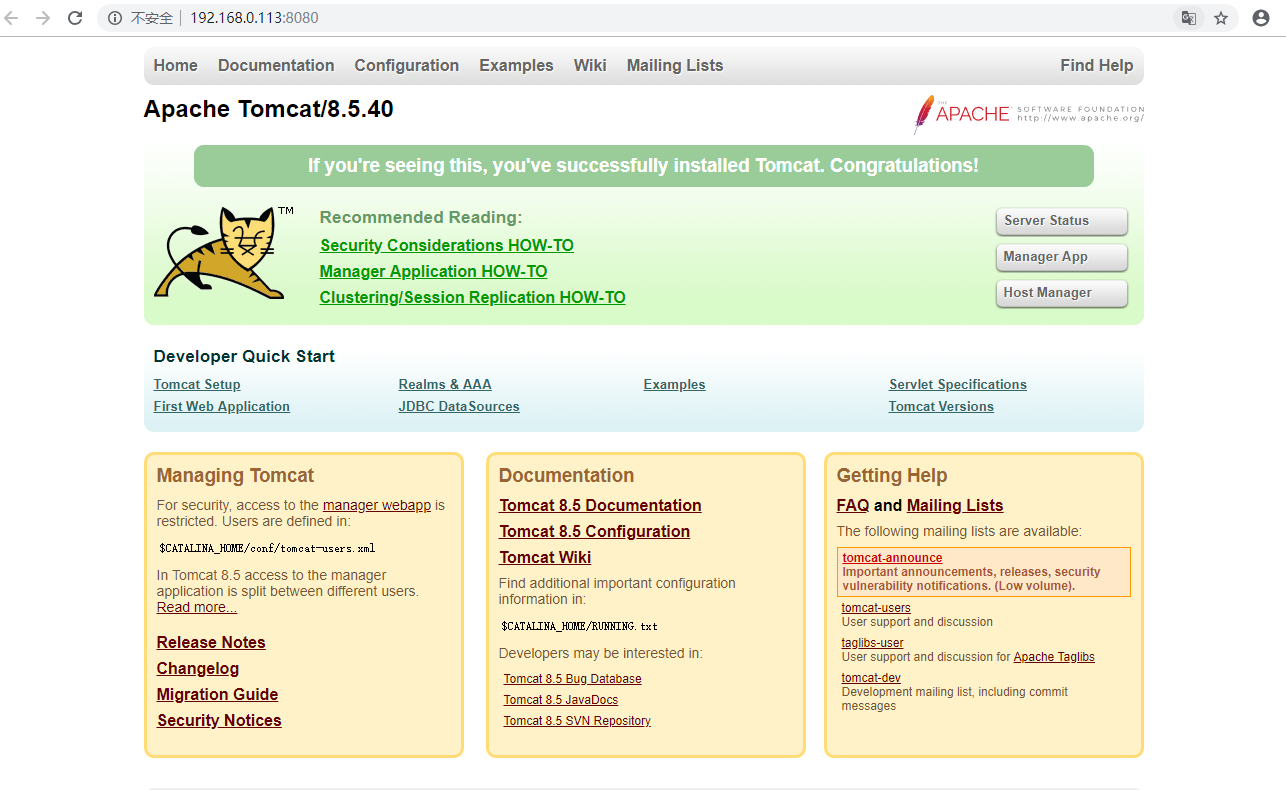The width and height of the screenshot is (1286, 790).
Task: Open Security Considerations HOW-TO link
Action: coord(447,246)
